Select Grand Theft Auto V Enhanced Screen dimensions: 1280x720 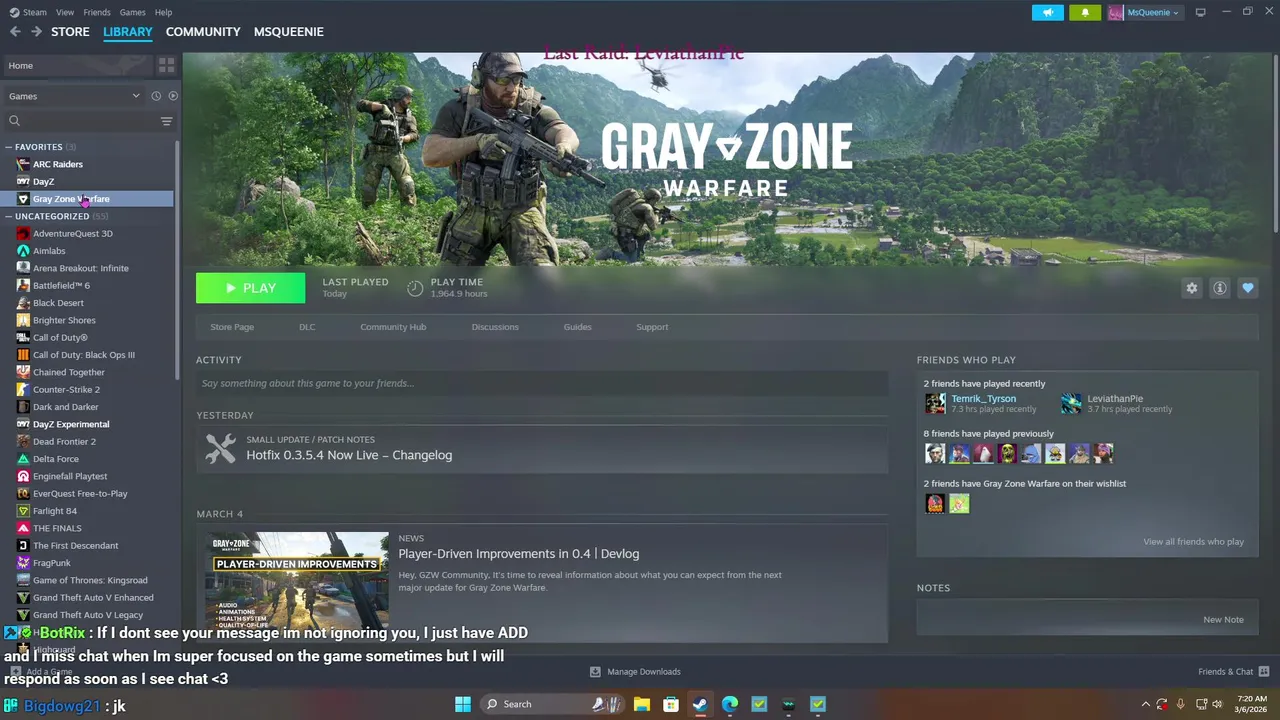pos(93,598)
